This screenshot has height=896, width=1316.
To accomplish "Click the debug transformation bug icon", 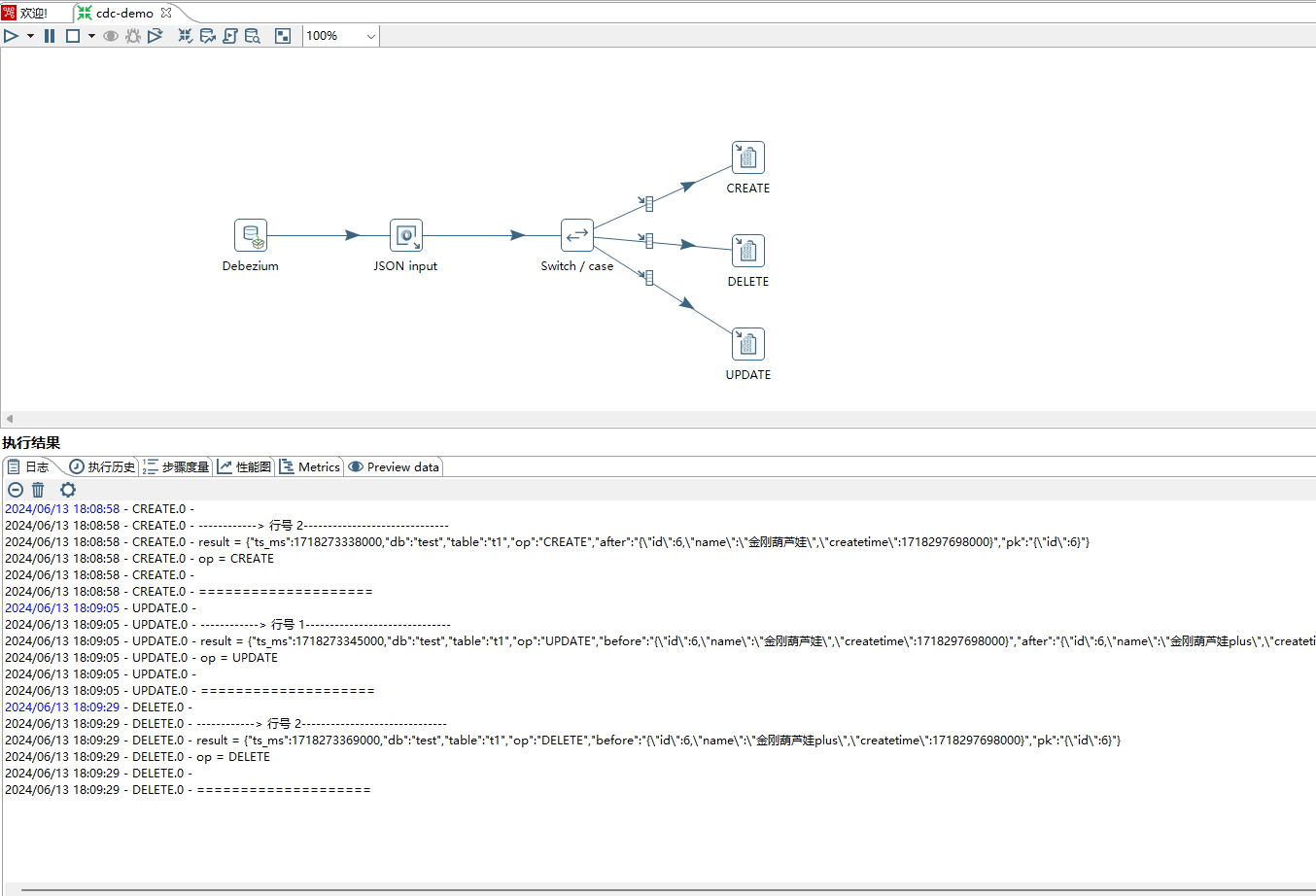I will coord(133,36).
